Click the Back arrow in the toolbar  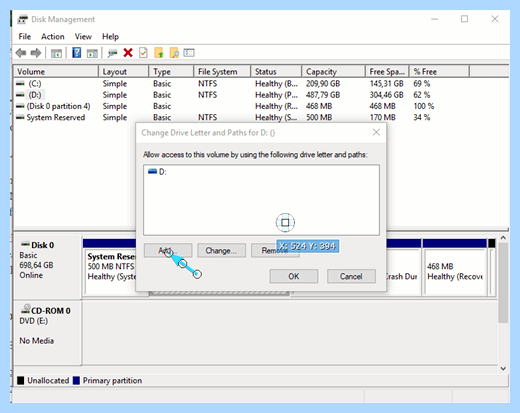(x=21, y=53)
